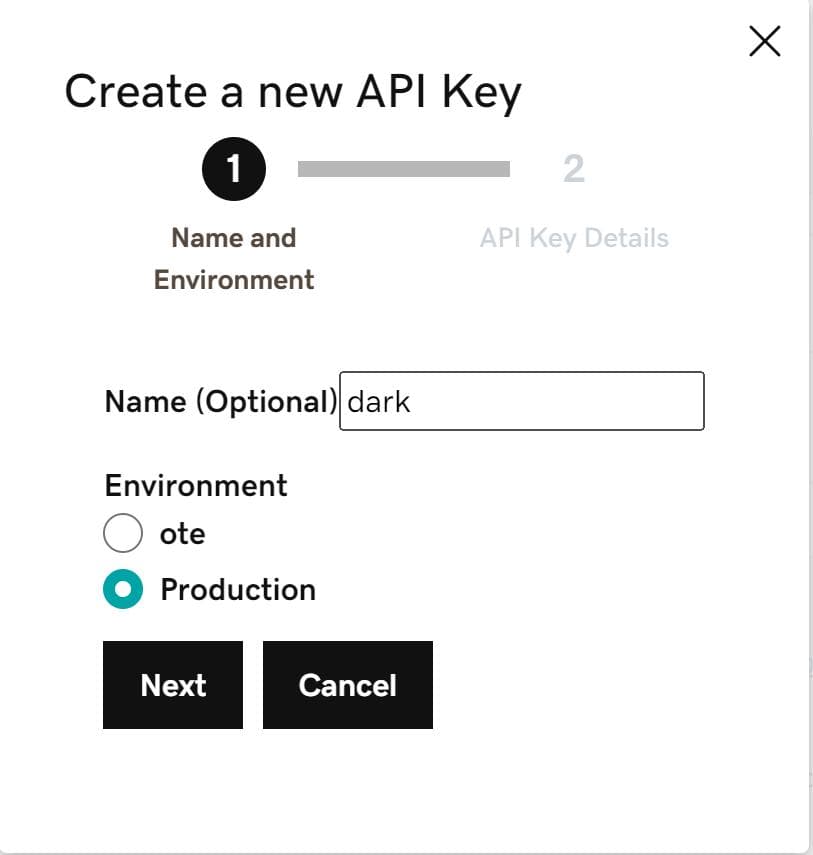The image size is (813, 855).
Task: Click the step 2 number indicator
Action: click(574, 168)
